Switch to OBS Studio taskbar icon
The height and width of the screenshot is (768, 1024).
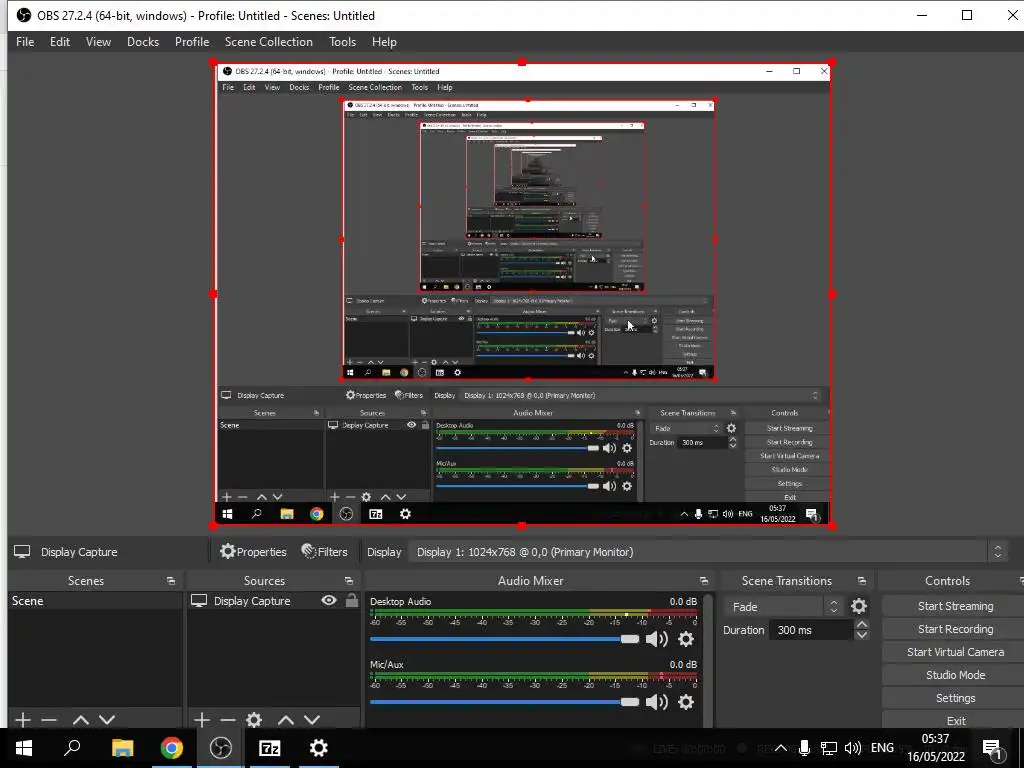pos(220,748)
